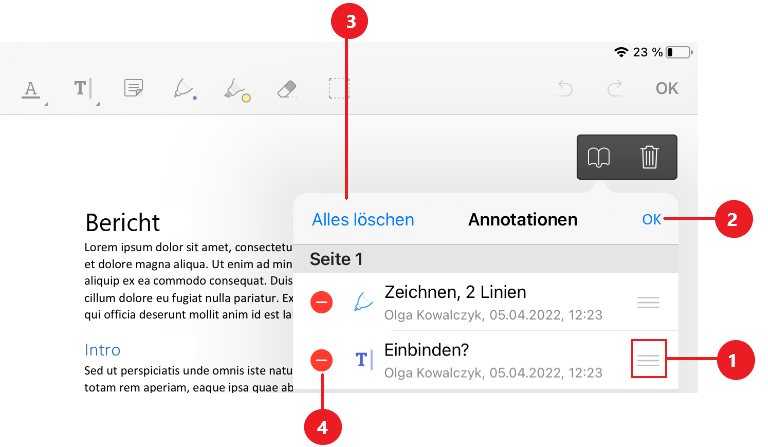
Task: Tap Alles löschen to clear annotations
Action: (363, 219)
